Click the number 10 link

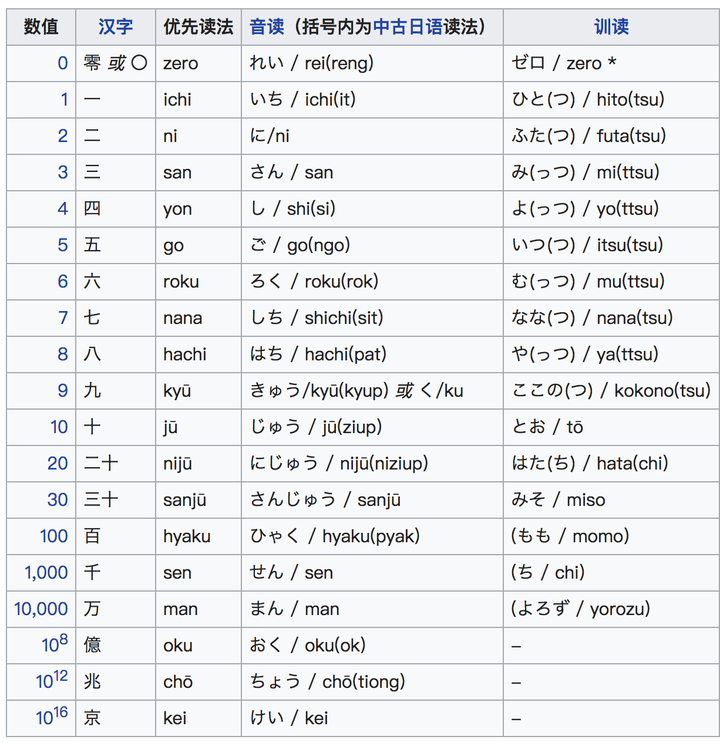(59, 427)
